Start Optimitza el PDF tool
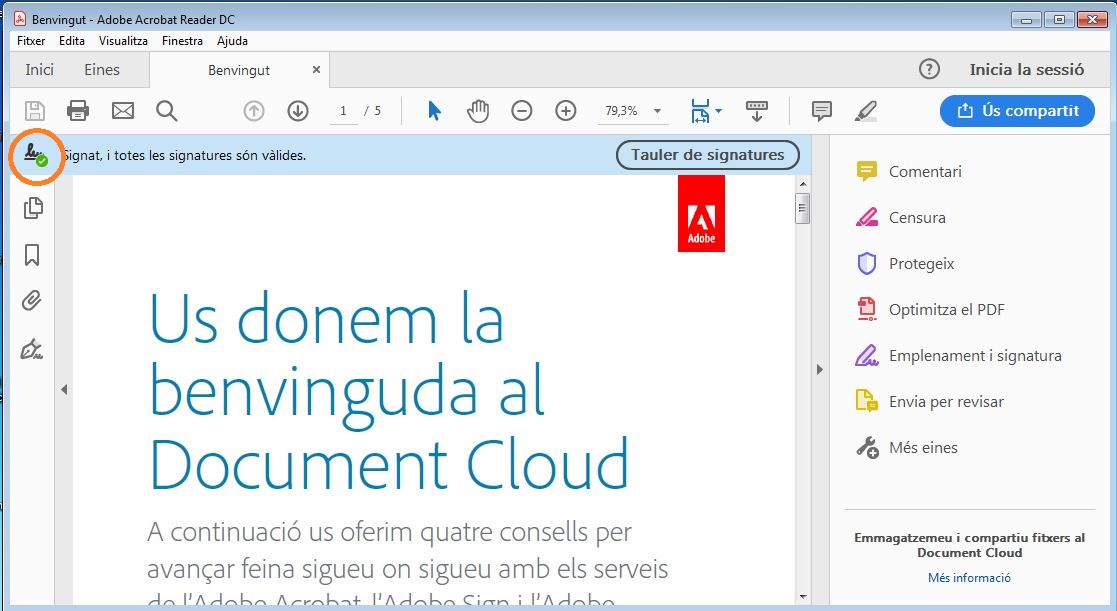Screen dimensions: 1117x611 click(930, 310)
